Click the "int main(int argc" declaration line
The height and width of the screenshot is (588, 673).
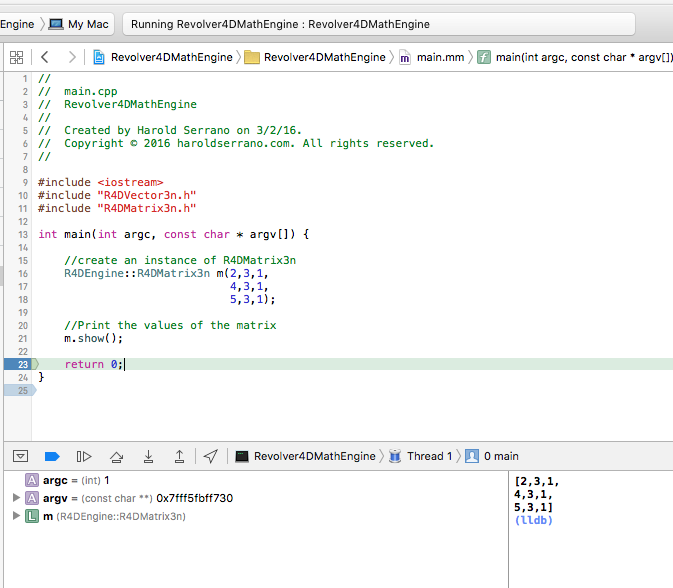[173, 234]
